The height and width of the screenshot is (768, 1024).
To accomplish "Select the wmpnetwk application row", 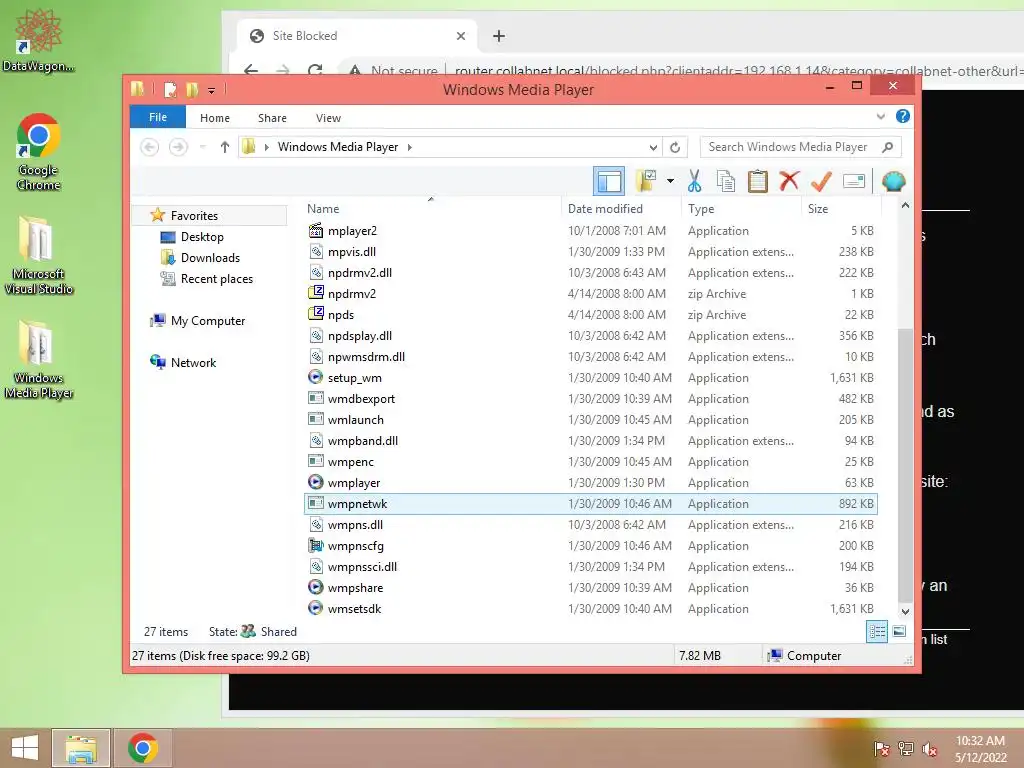I will pyautogui.click(x=591, y=504).
